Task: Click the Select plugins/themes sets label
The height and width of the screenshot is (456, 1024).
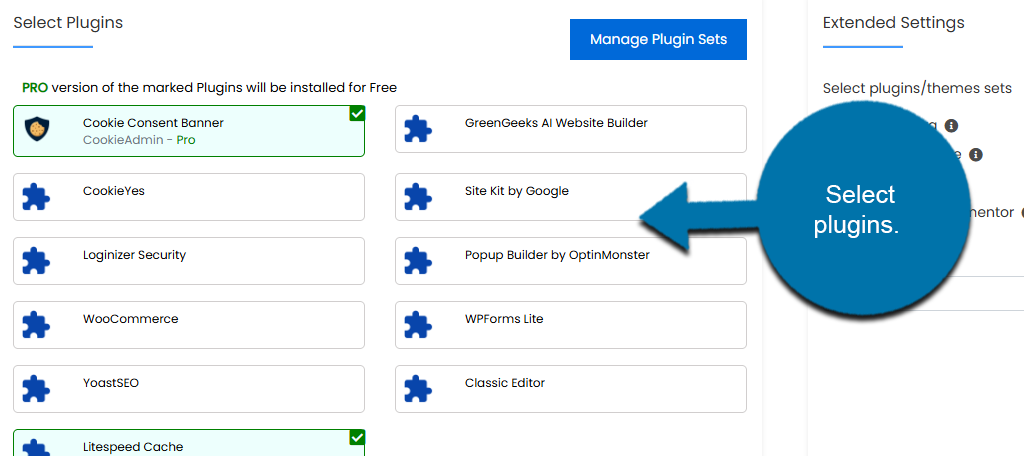Action: pos(917,89)
